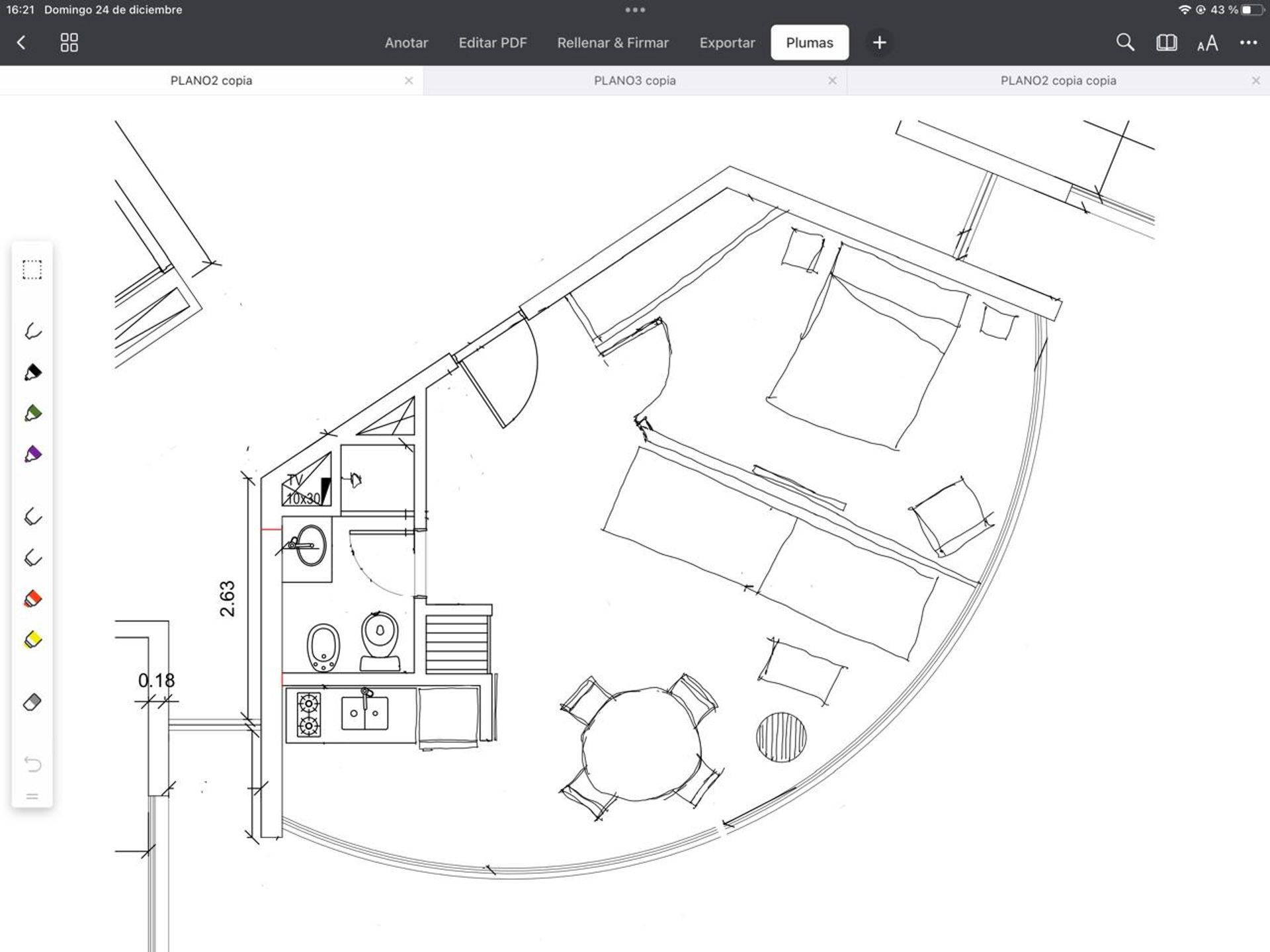Select the dashed rectangle selection tool

click(32, 269)
